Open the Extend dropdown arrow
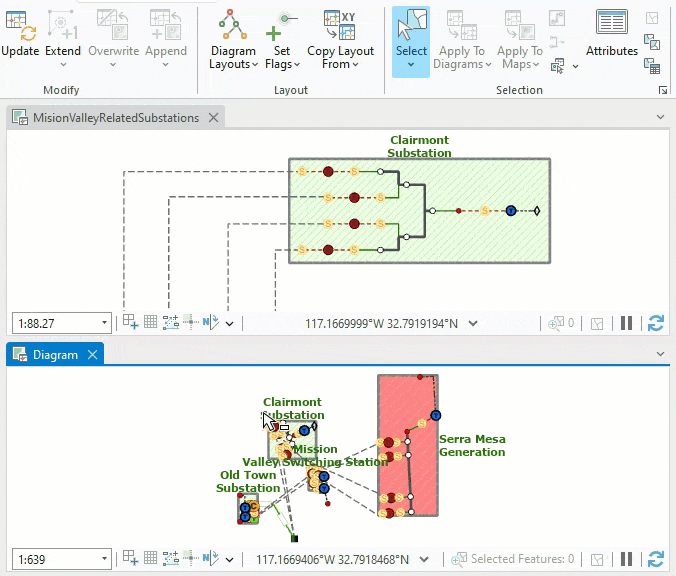 63,65
